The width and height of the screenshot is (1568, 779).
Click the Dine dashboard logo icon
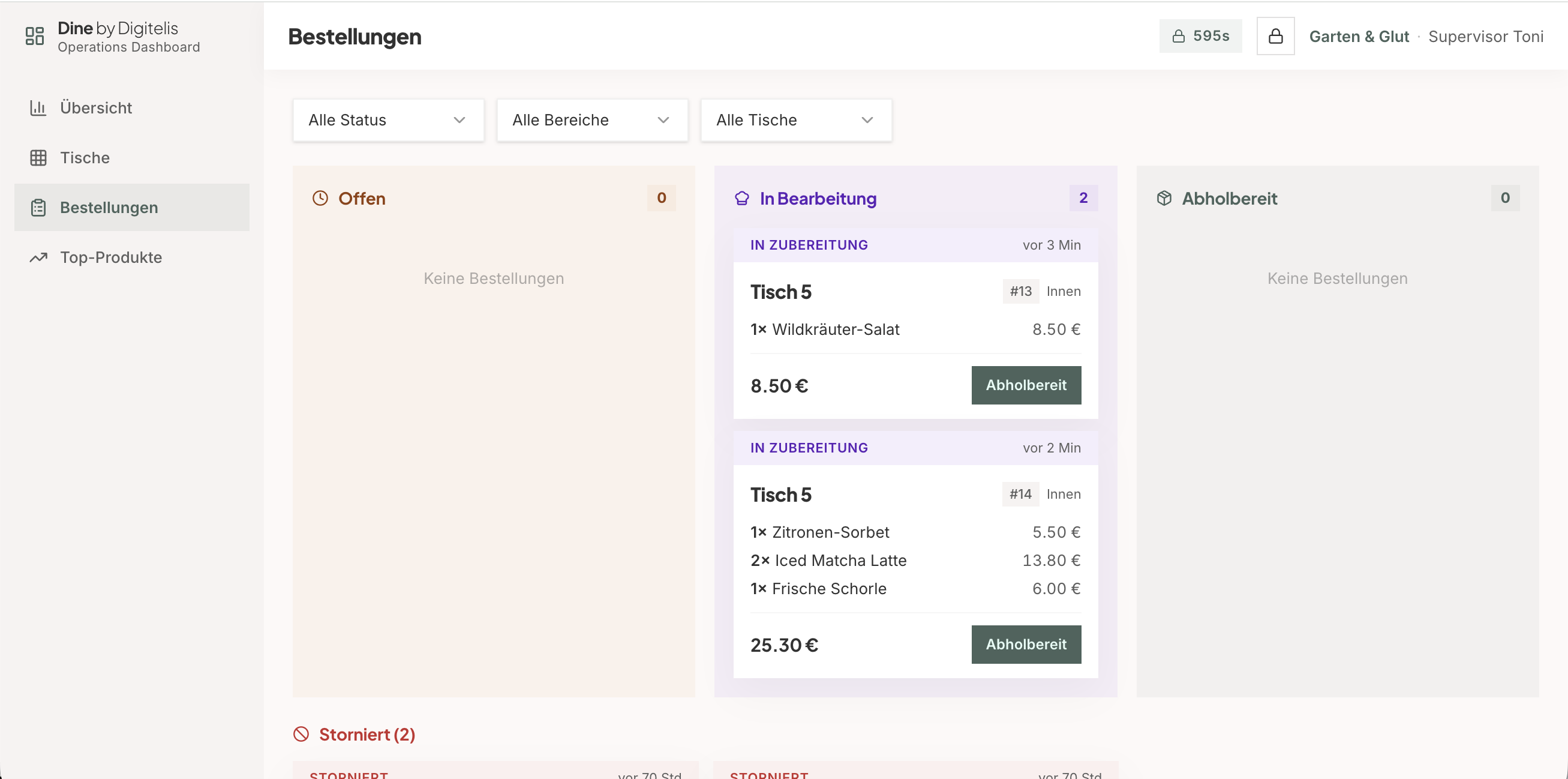coord(35,36)
